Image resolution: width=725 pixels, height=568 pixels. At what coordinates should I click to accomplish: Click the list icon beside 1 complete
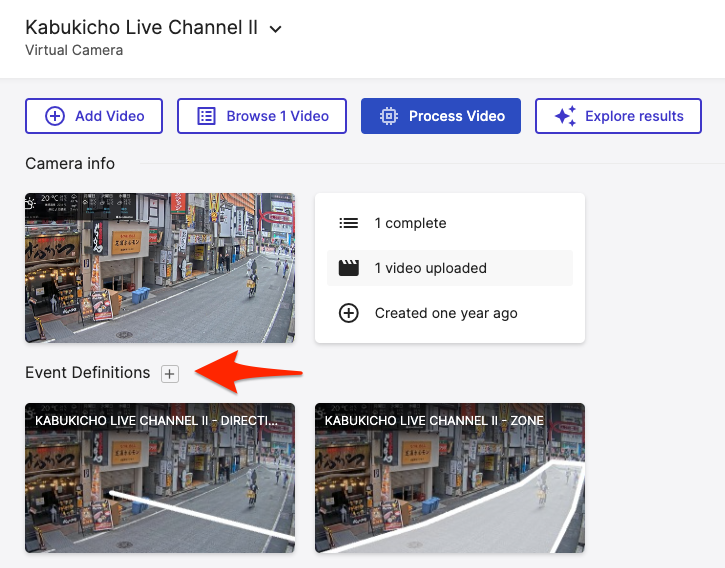coord(348,223)
